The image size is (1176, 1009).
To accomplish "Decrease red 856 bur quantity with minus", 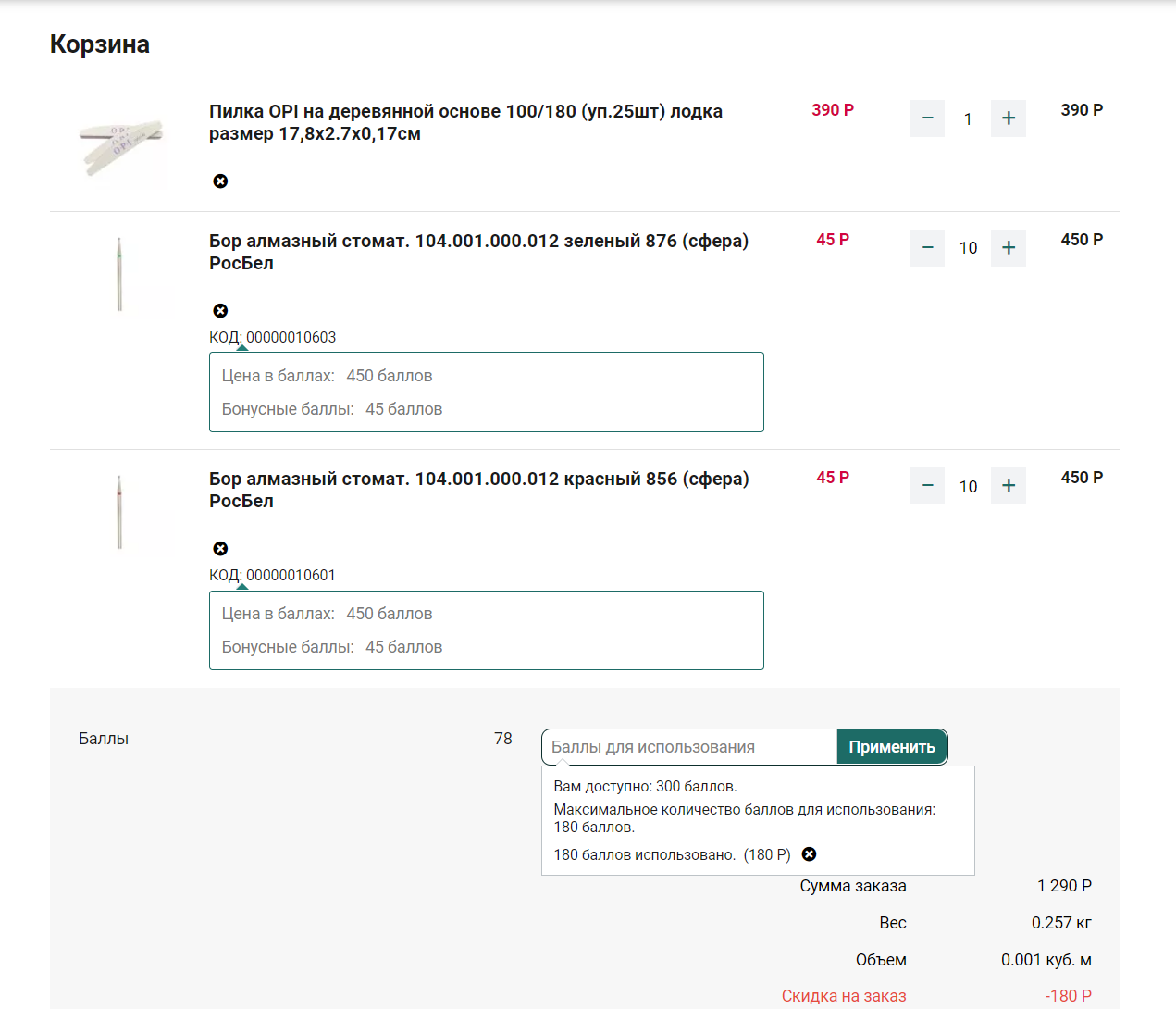I will click(927, 486).
